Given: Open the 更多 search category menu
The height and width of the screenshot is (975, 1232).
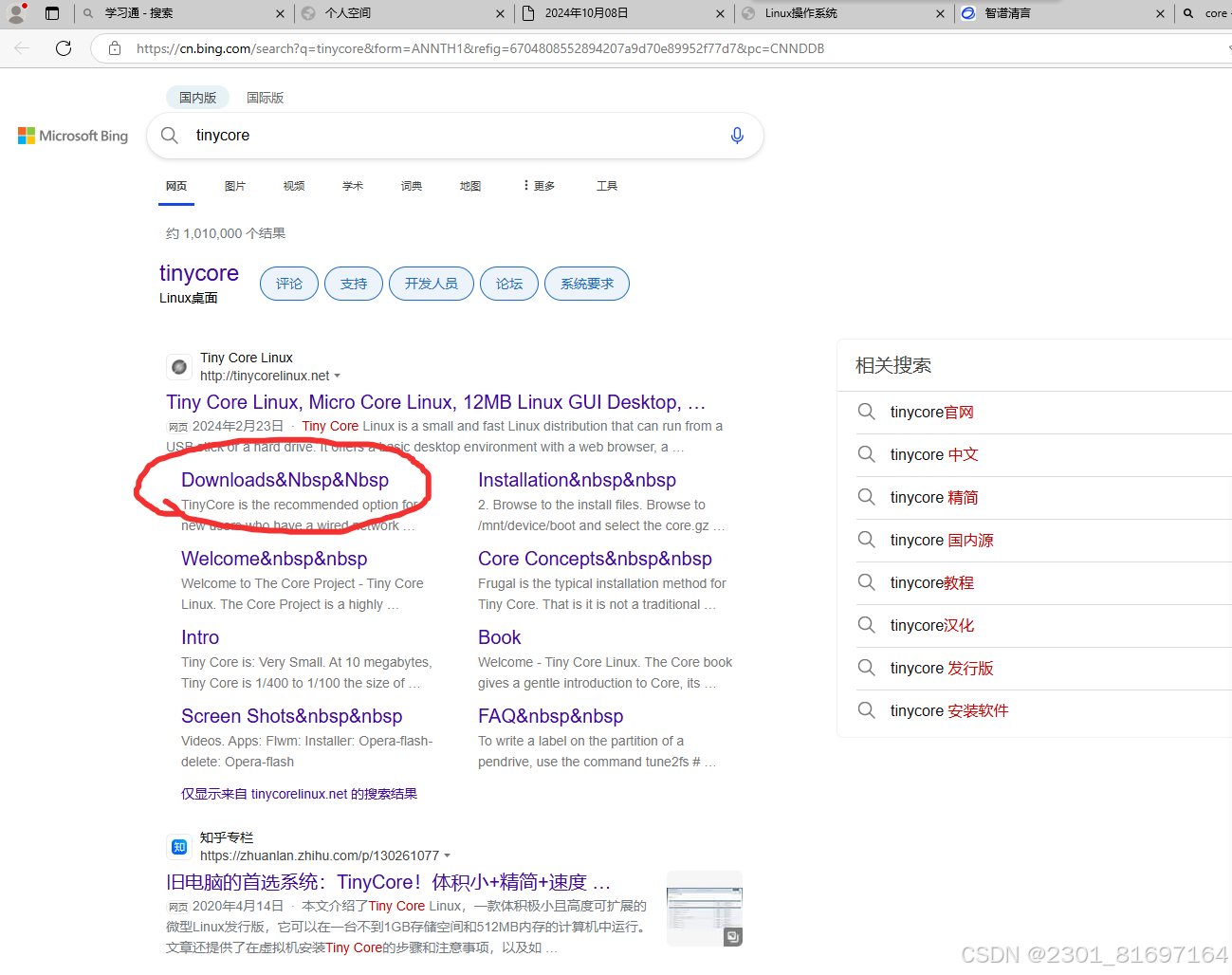Looking at the screenshot, I should tap(539, 186).
